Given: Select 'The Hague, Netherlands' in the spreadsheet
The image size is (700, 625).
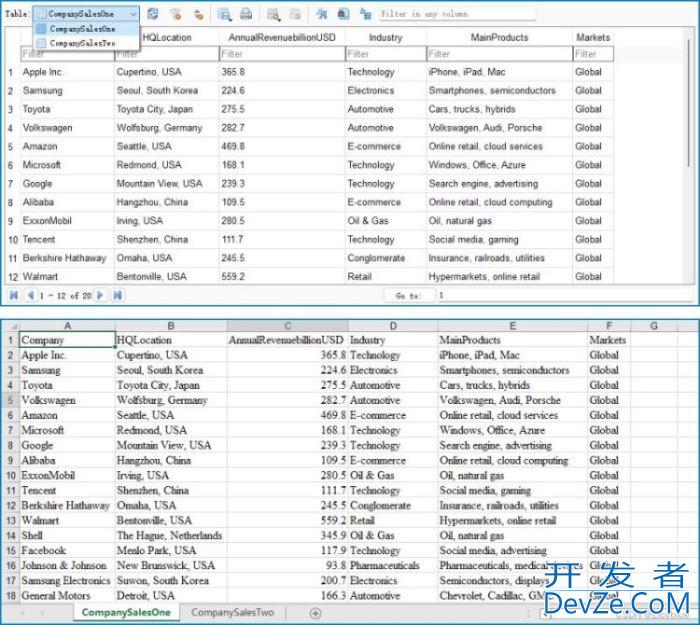Looking at the screenshot, I should click(171, 536).
